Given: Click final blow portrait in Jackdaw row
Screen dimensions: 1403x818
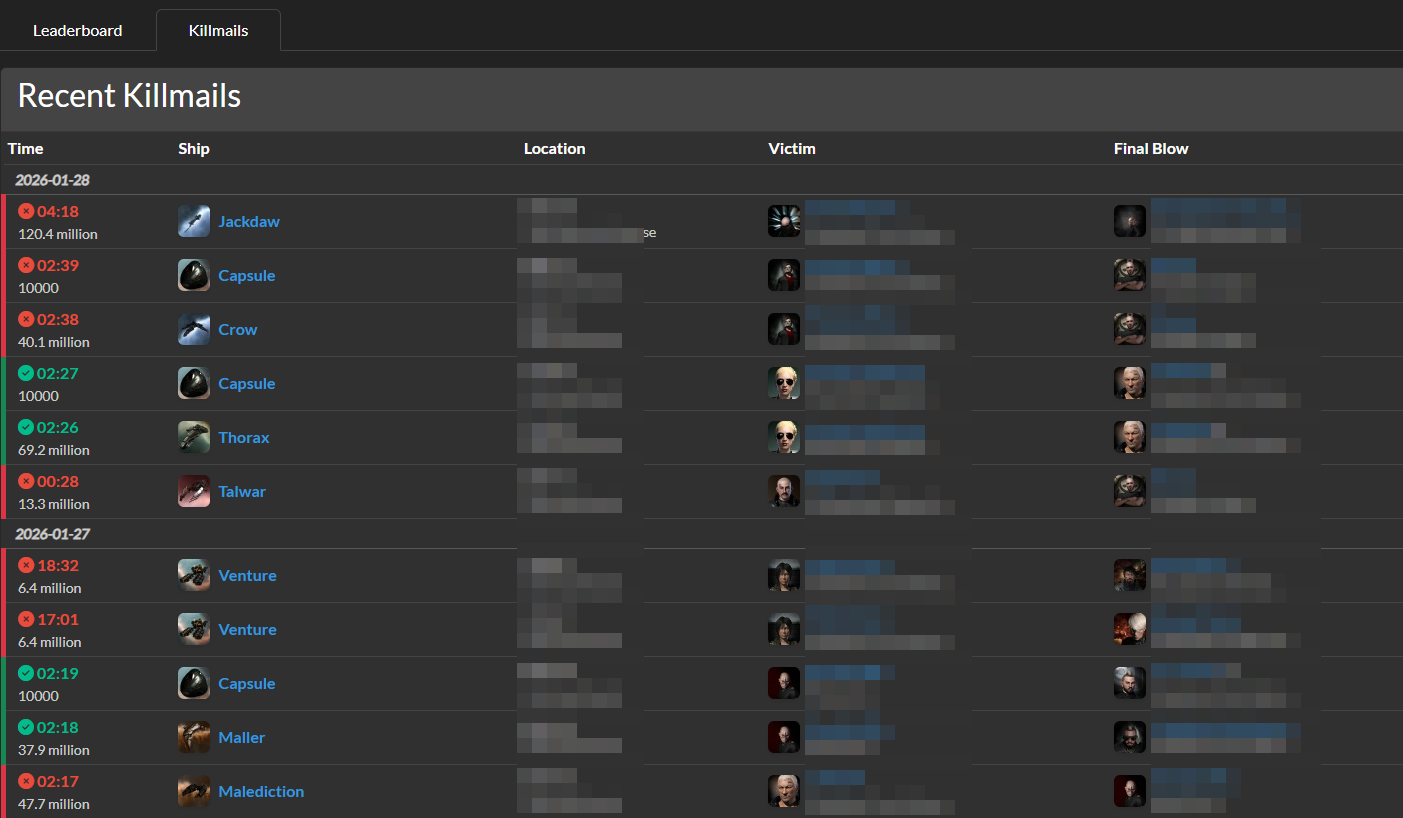Looking at the screenshot, I should click(1130, 221).
